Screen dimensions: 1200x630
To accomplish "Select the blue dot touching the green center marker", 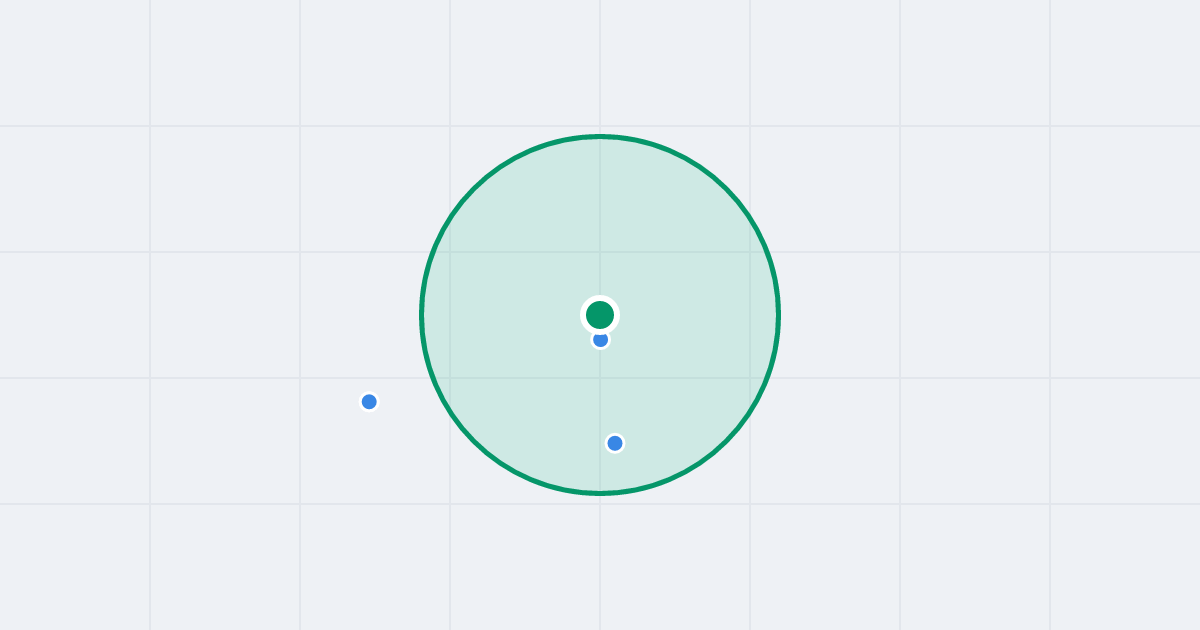I will point(600,340).
